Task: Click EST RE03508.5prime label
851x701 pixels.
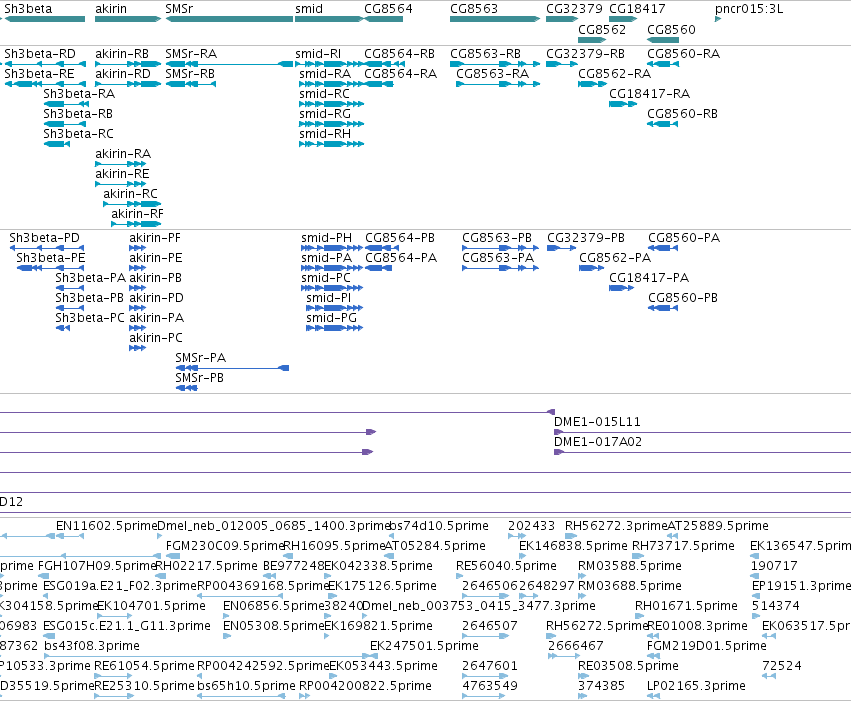Action: [628, 666]
